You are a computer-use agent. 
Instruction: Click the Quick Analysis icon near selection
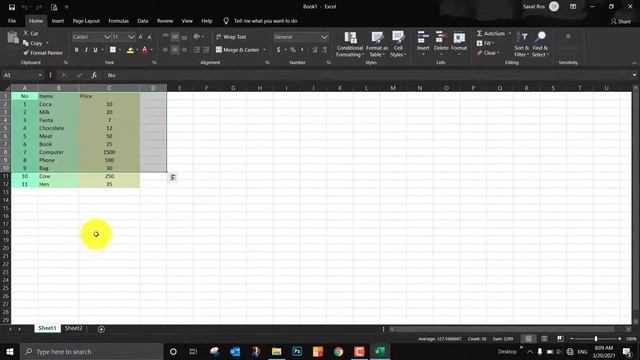(173, 178)
